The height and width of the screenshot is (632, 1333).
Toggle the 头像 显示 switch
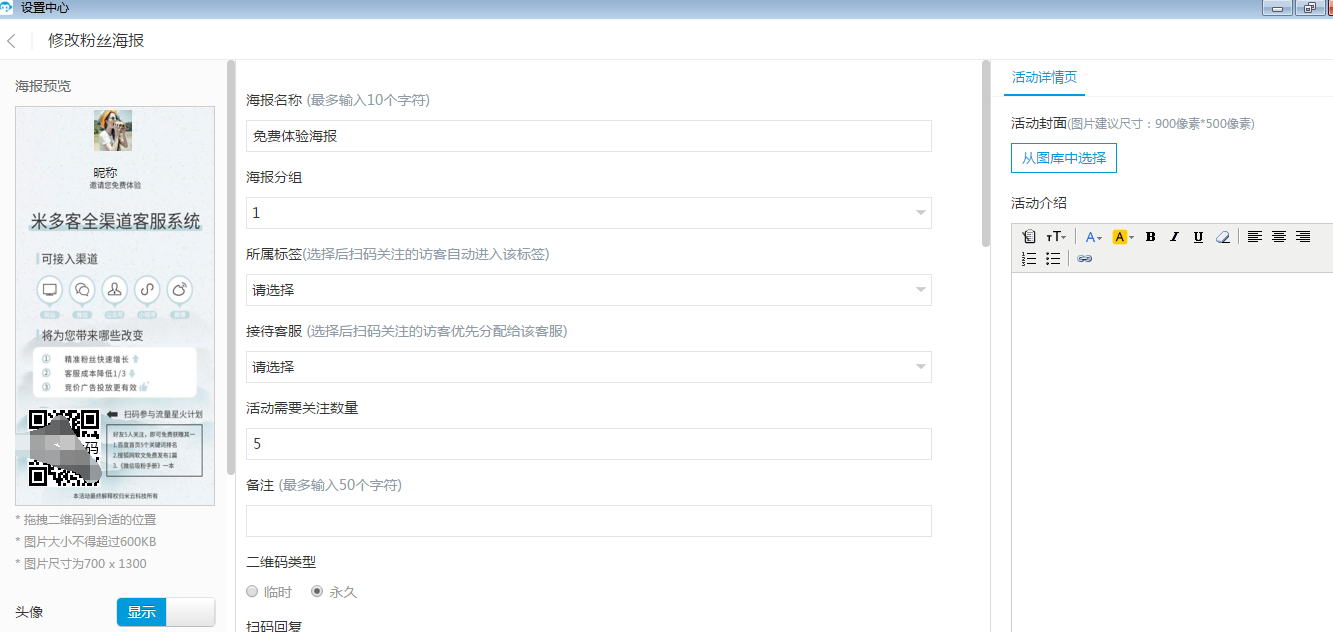coord(166,612)
